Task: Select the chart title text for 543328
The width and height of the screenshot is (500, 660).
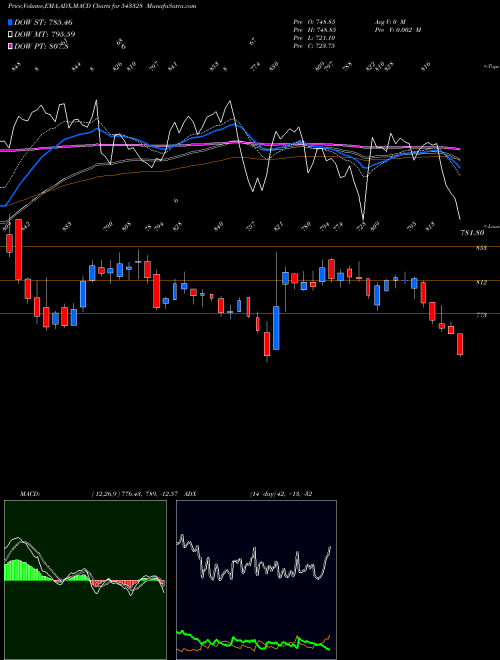Action: 102,6
